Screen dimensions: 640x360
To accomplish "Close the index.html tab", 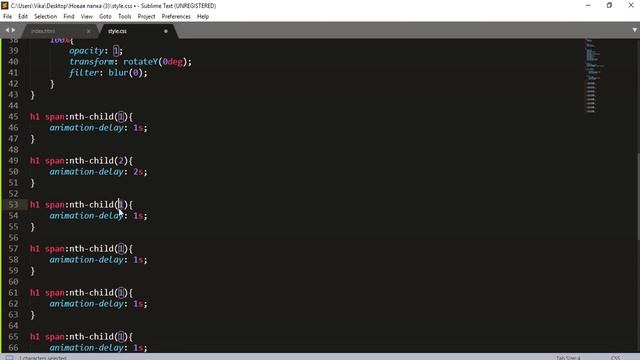I will (89, 31).
